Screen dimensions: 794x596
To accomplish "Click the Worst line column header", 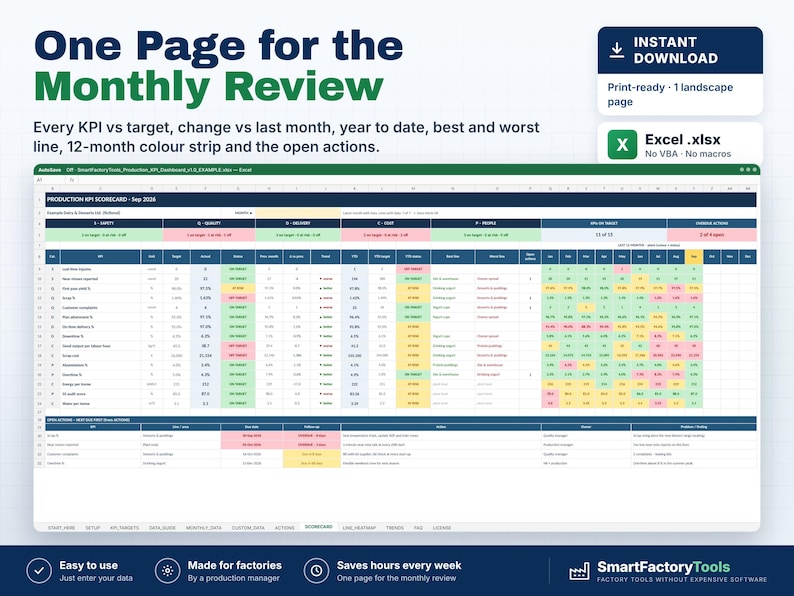I will click(x=497, y=257).
